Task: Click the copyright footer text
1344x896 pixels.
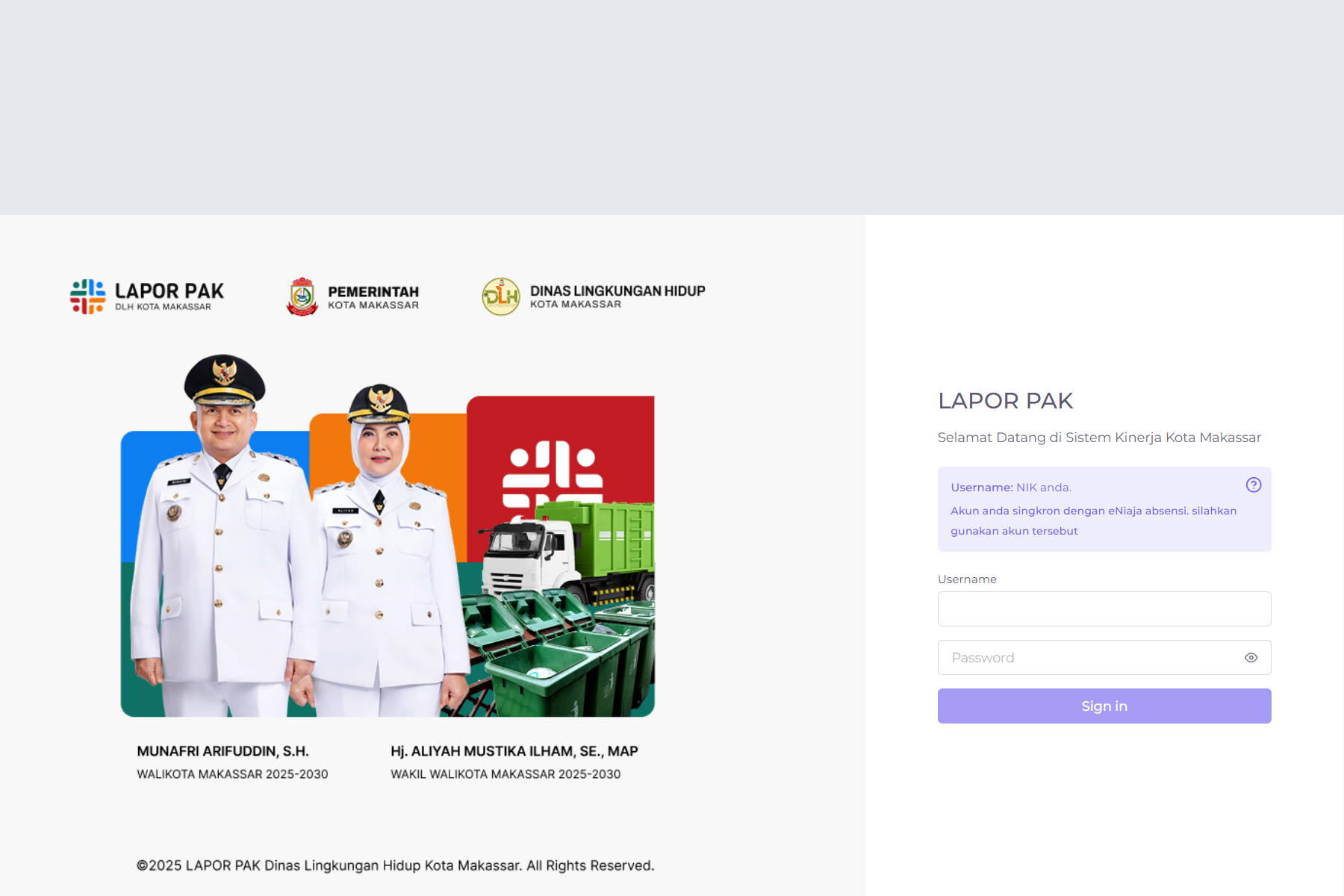Action: coord(395,865)
